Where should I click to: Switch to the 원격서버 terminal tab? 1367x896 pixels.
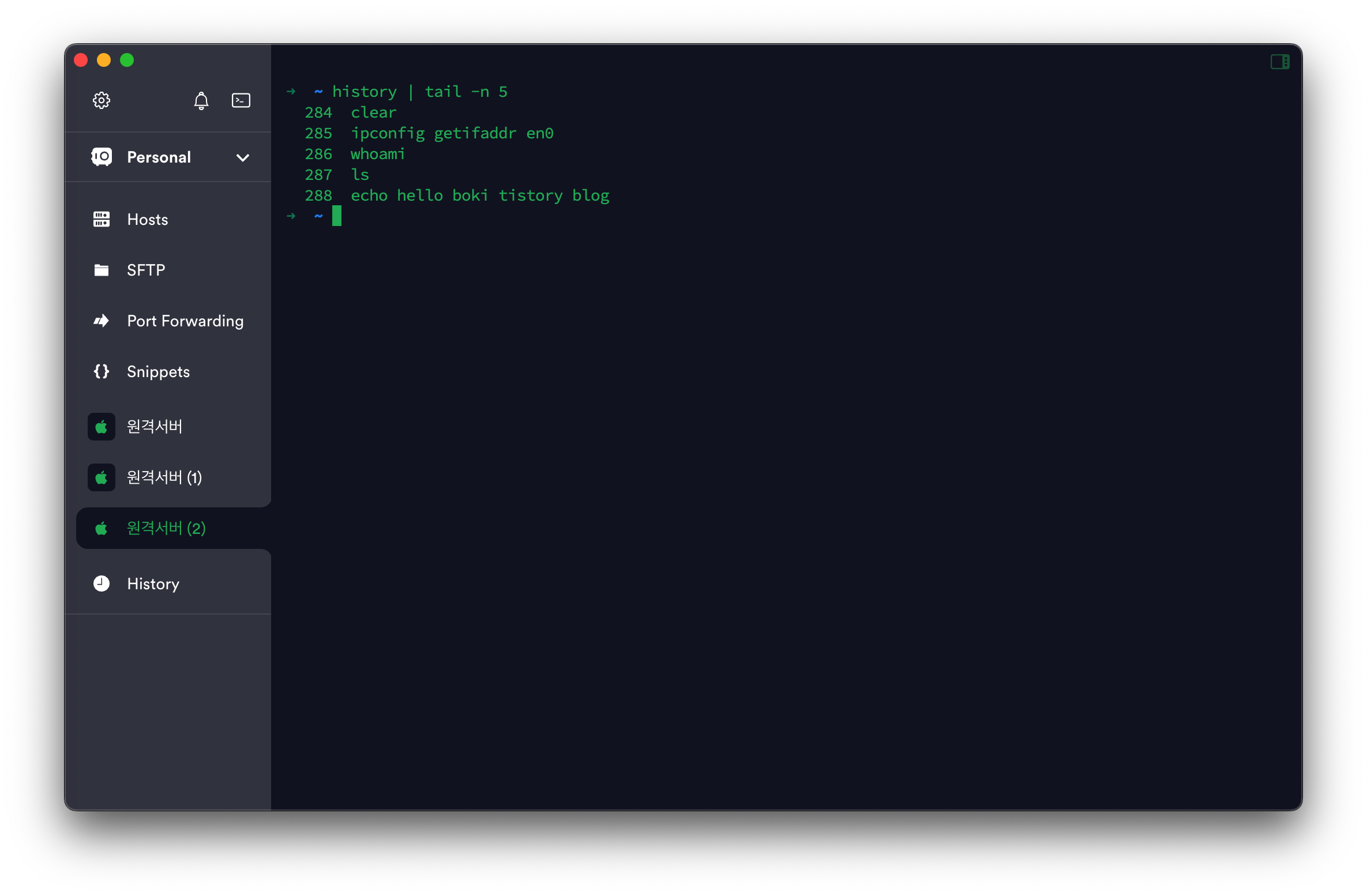point(154,427)
